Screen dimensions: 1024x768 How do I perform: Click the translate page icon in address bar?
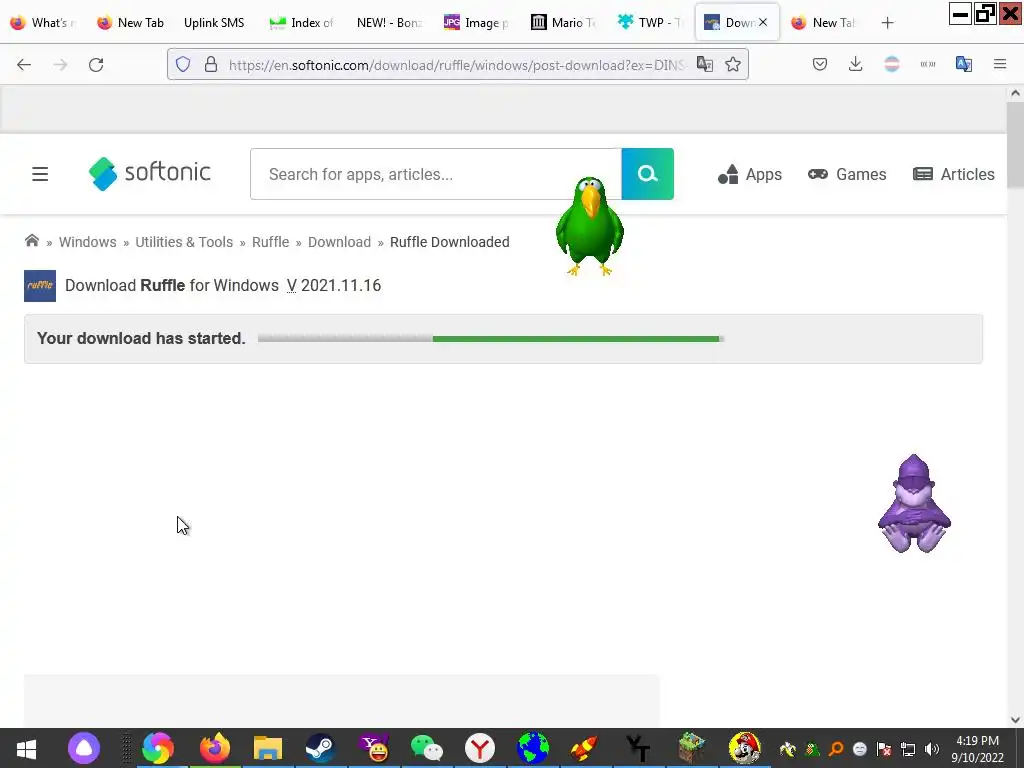click(x=705, y=64)
